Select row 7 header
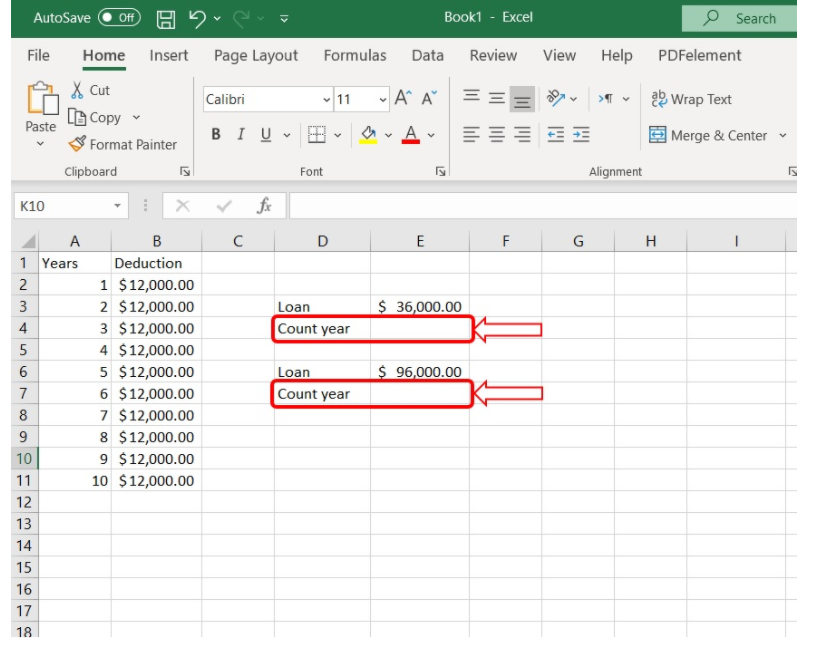The width and height of the screenshot is (823, 651). (24, 393)
